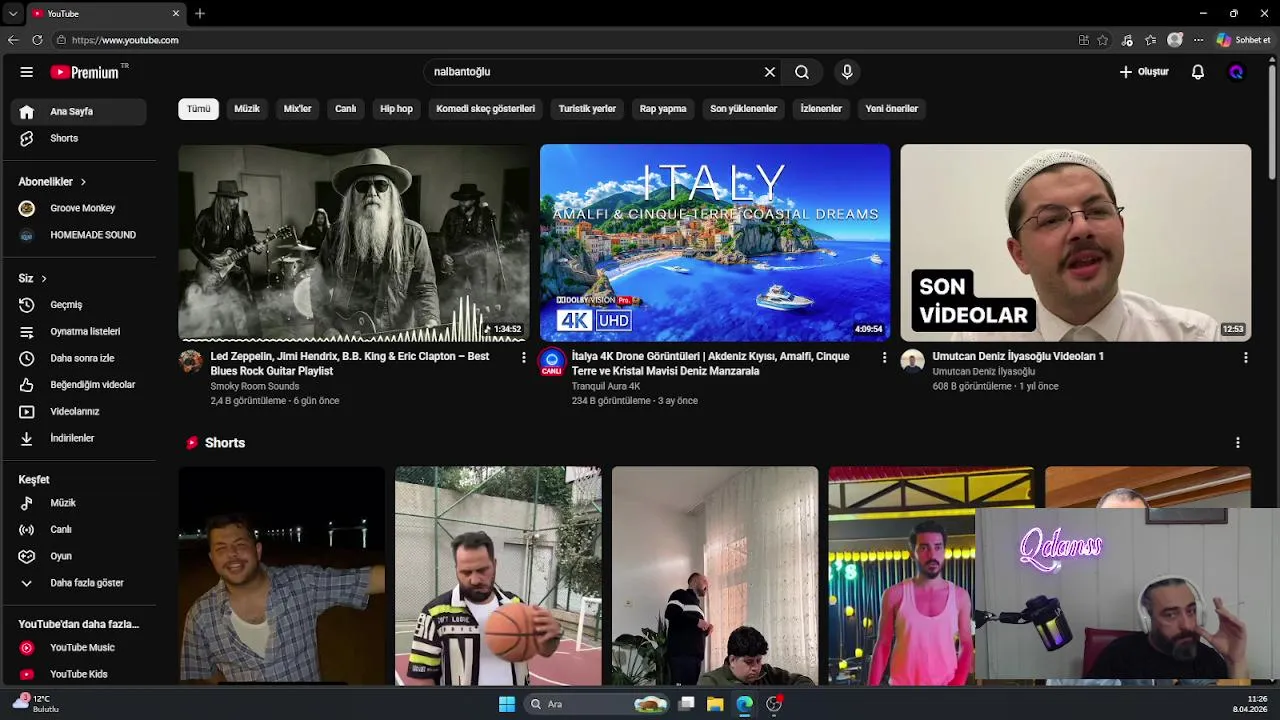This screenshot has height=720, width=1280.
Task: Open the Windows Start menu
Action: pos(507,704)
